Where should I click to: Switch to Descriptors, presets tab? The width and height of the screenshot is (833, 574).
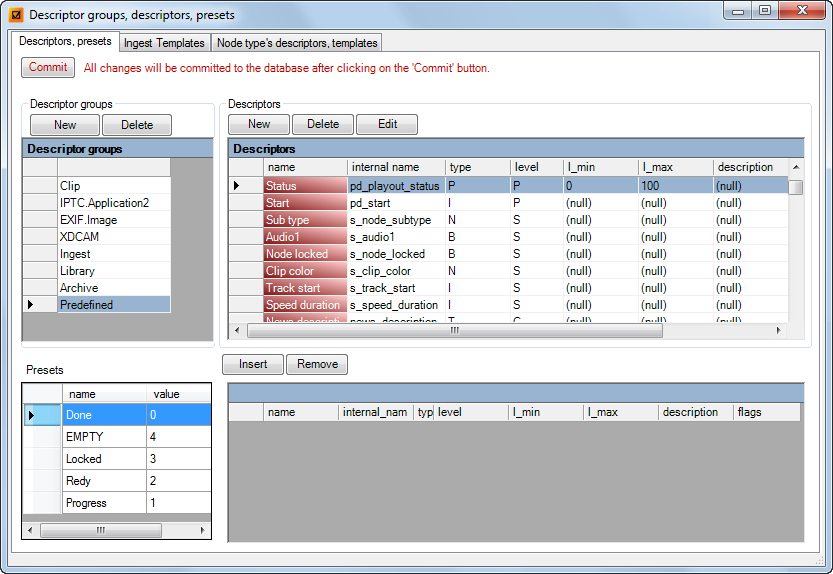[x=65, y=41]
